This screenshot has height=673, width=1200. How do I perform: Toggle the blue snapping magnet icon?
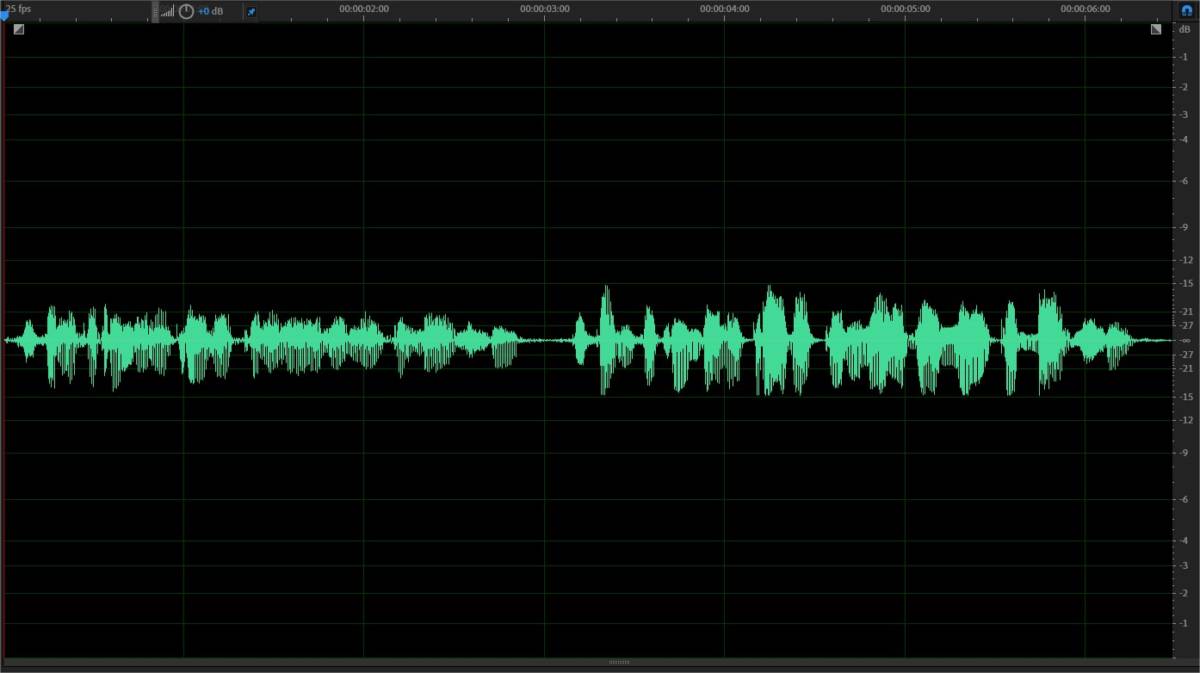pos(1187,10)
